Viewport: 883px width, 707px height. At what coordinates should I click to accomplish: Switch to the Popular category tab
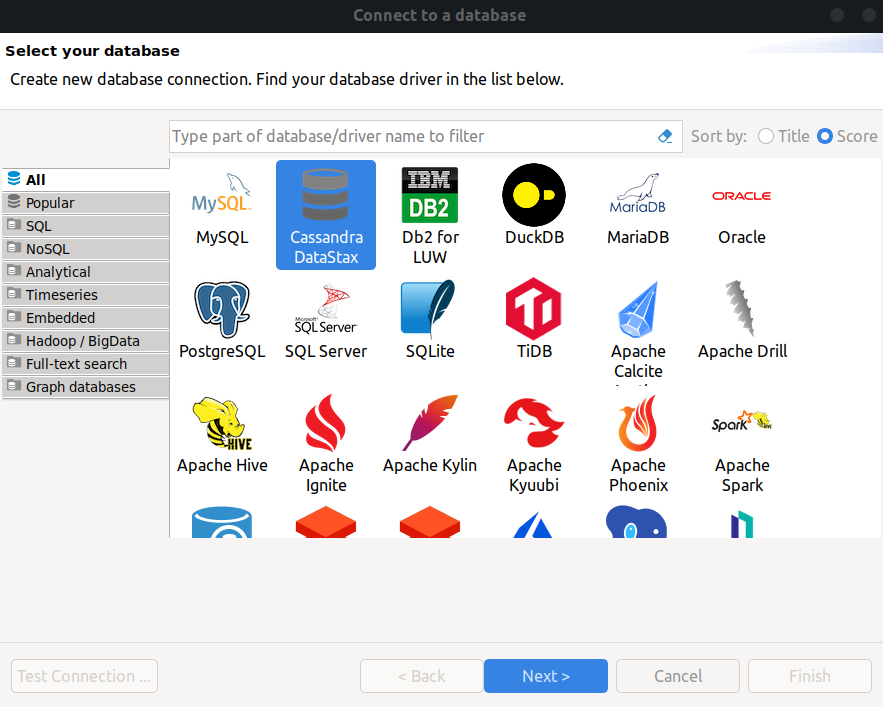point(50,203)
